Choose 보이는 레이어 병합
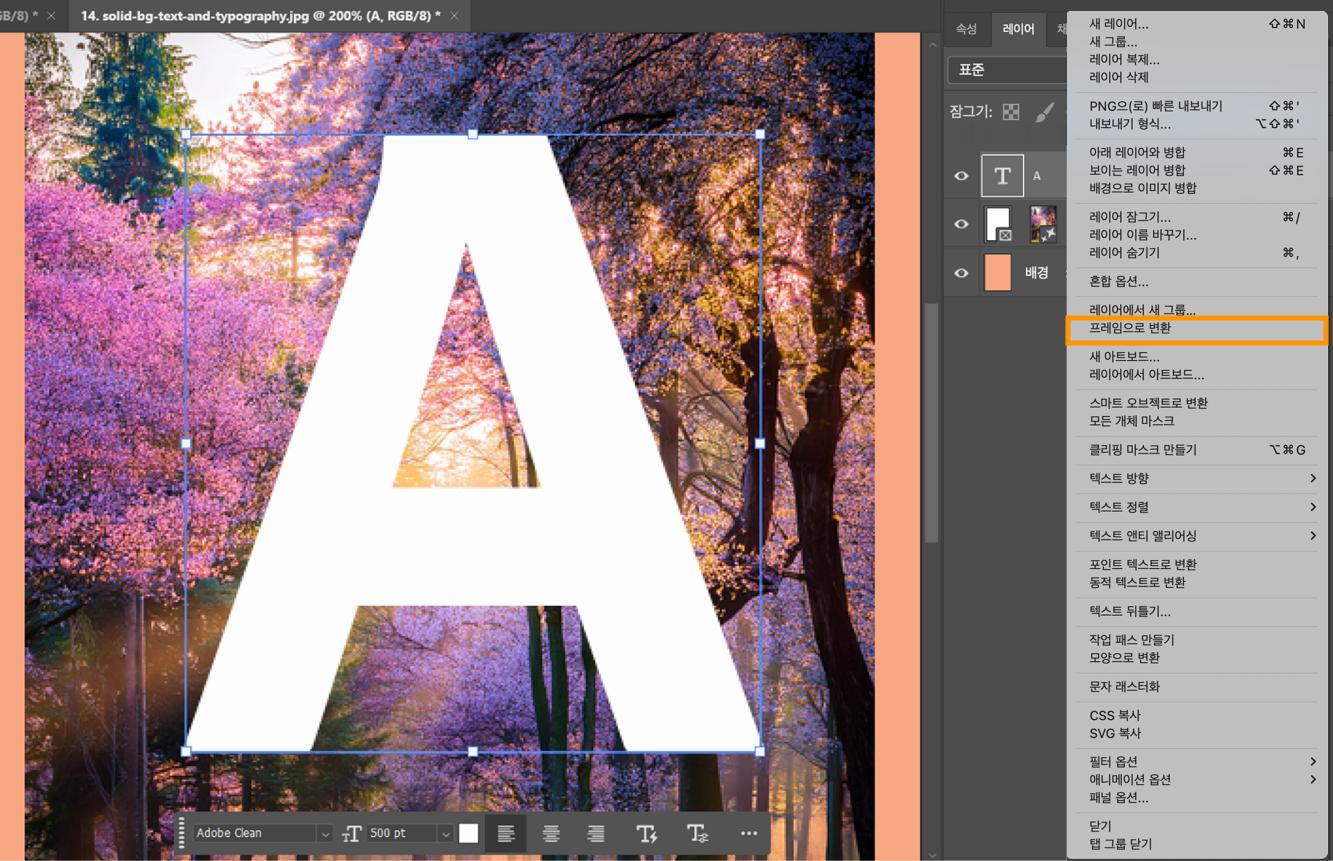 1198,170
